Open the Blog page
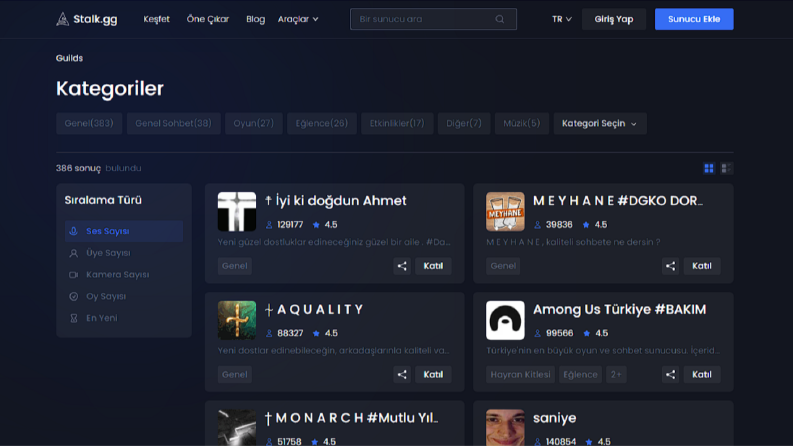The height and width of the screenshot is (446, 793). (x=255, y=19)
